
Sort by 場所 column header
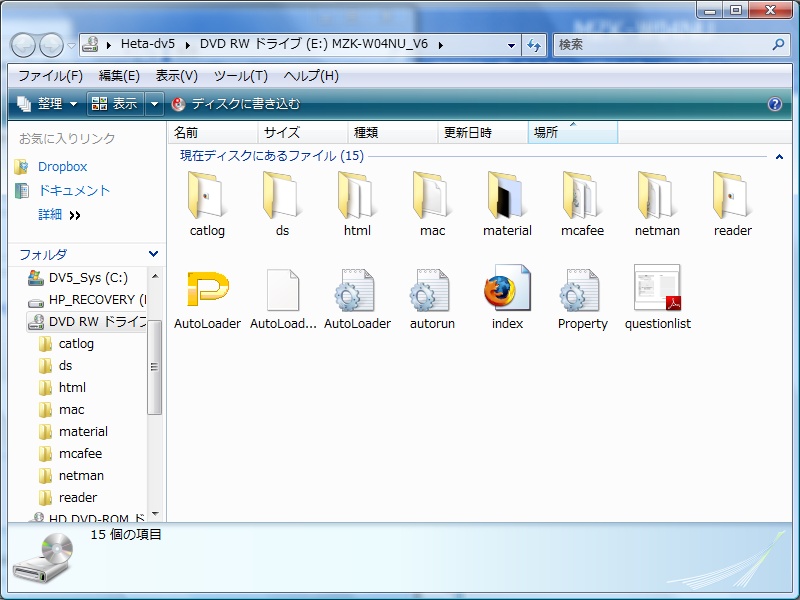(x=573, y=133)
